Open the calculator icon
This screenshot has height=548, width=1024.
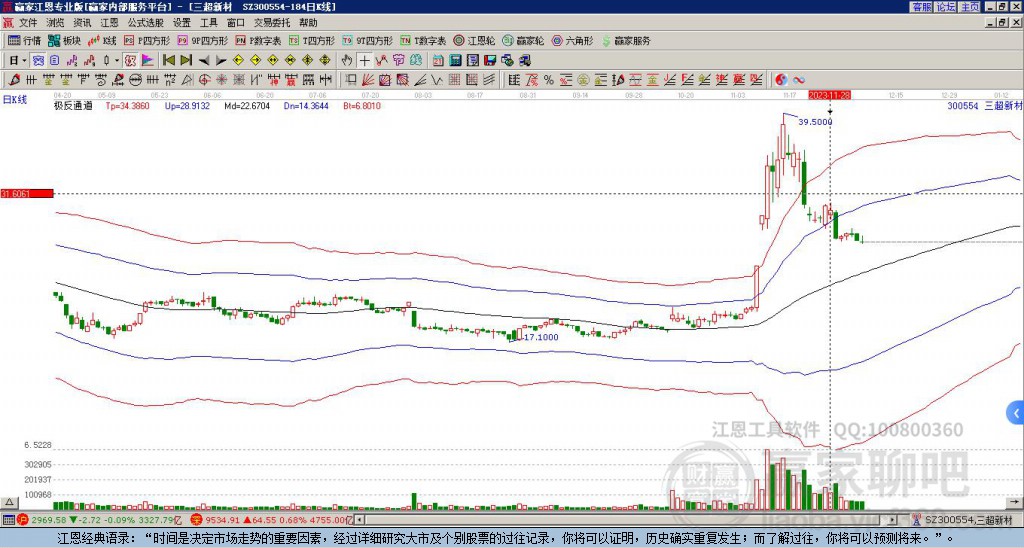455,60
